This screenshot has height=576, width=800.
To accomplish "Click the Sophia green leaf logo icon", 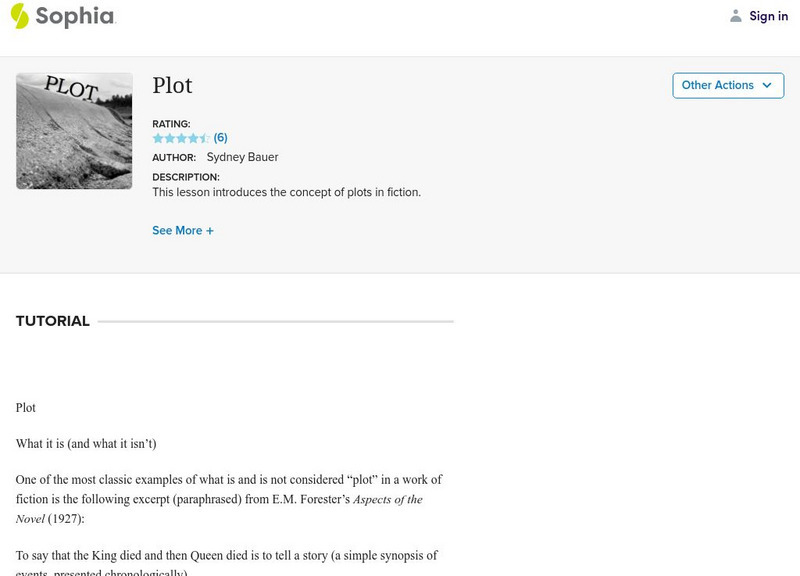I will [19, 16].
